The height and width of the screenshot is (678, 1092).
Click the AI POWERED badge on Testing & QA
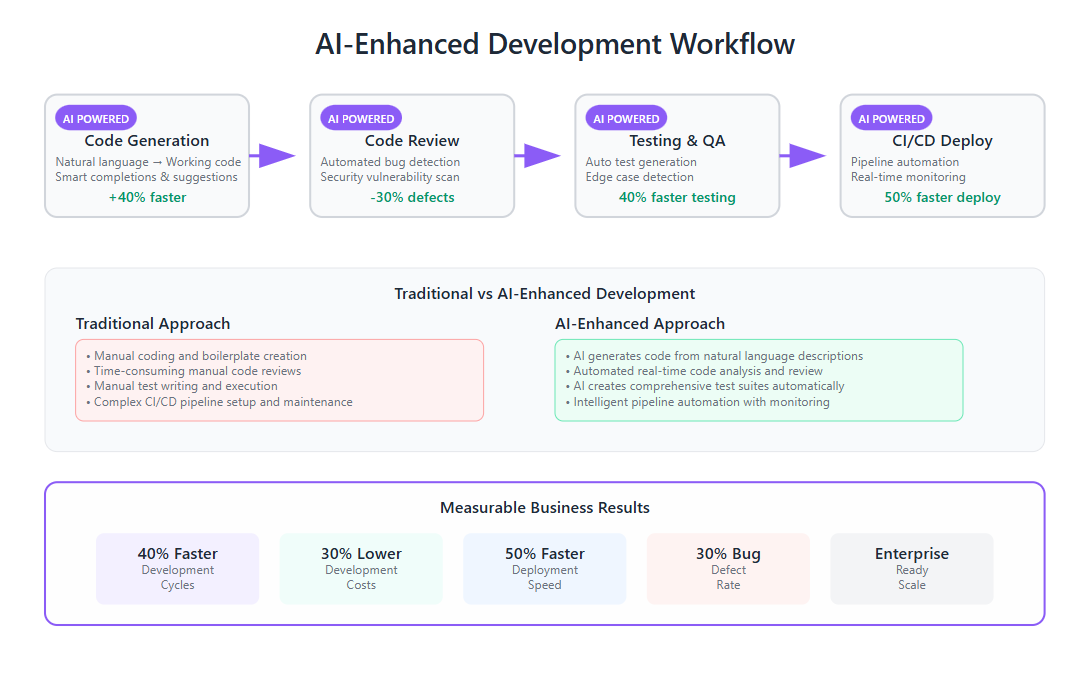626,118
